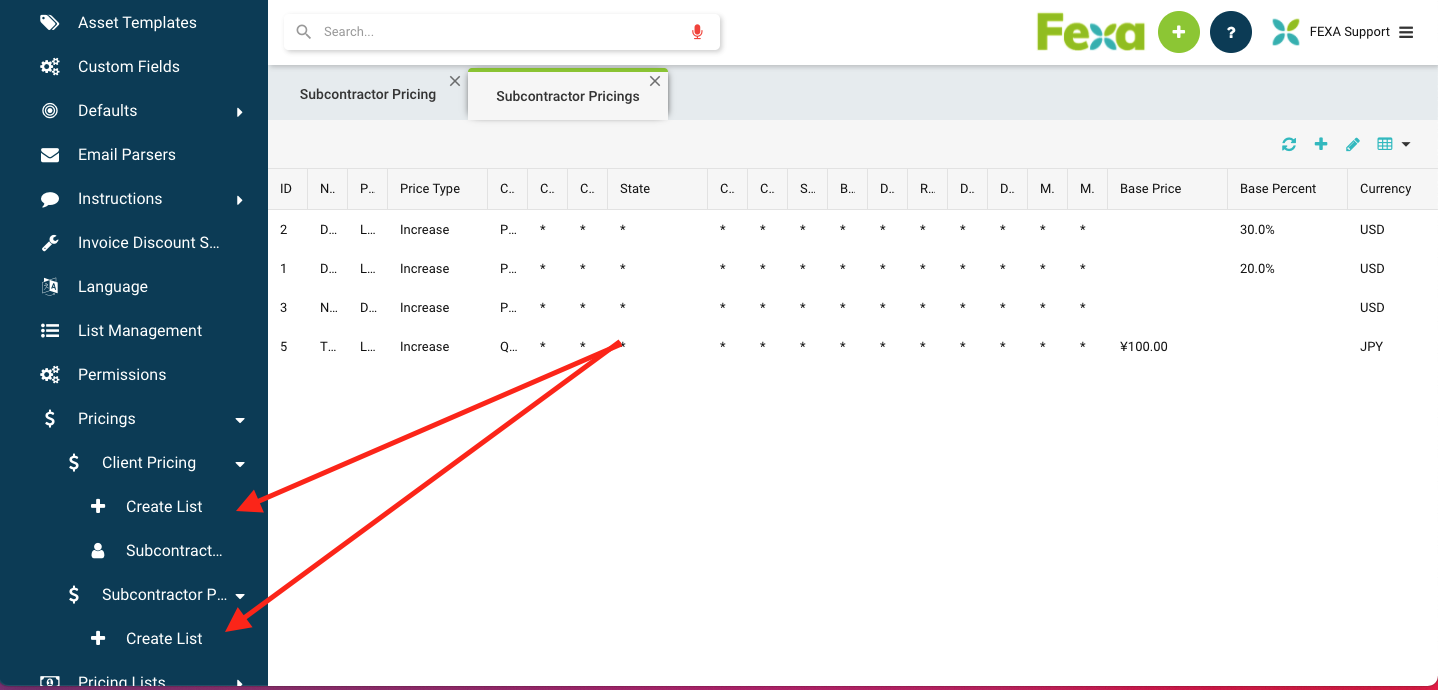Close the Subcontractor Pricing tab
Viewport: 1438px width, 690px height.
(455, 81)
